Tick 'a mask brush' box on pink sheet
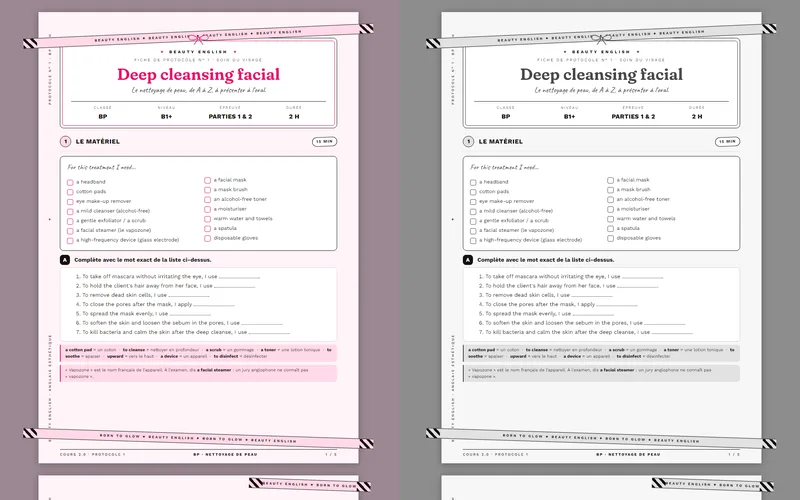The image size is (800, 500). pos(208,190)
